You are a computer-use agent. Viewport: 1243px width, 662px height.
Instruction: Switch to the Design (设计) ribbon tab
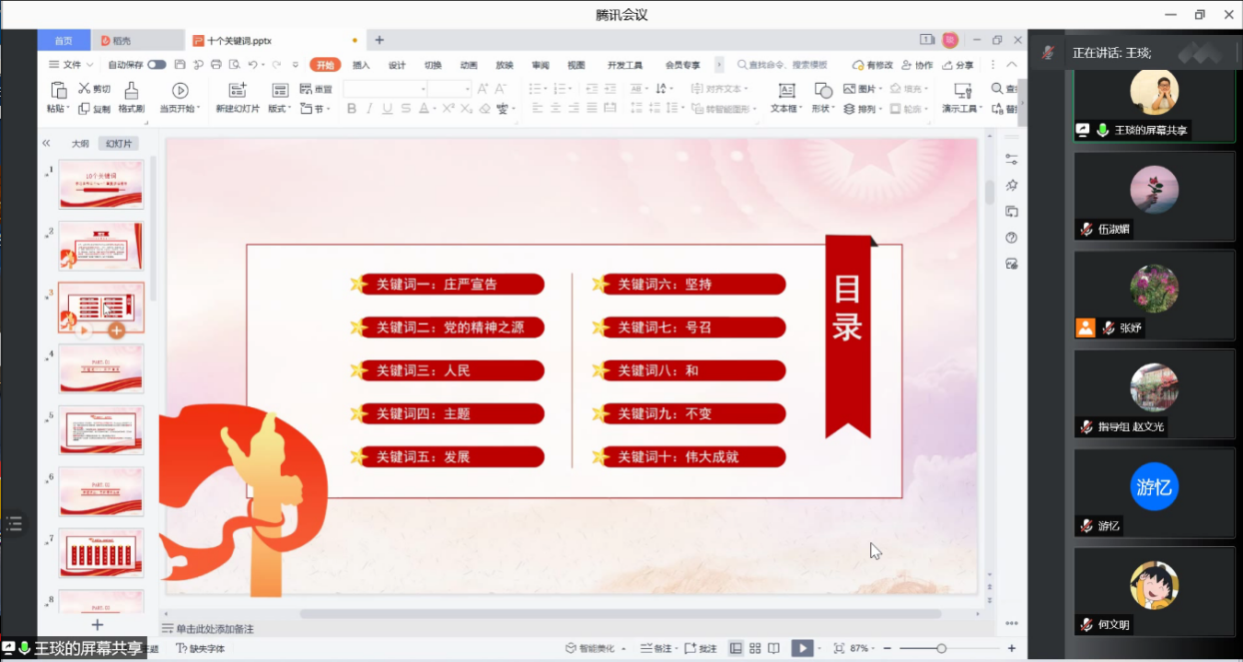(x=397, y=65)
